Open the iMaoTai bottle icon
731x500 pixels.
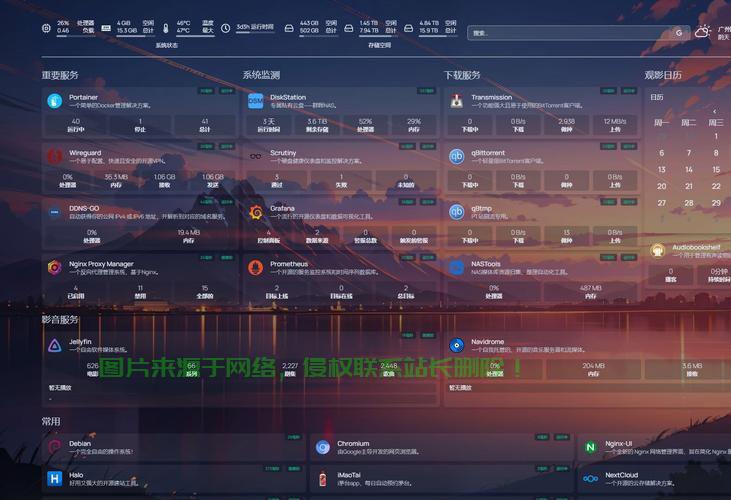323,479
